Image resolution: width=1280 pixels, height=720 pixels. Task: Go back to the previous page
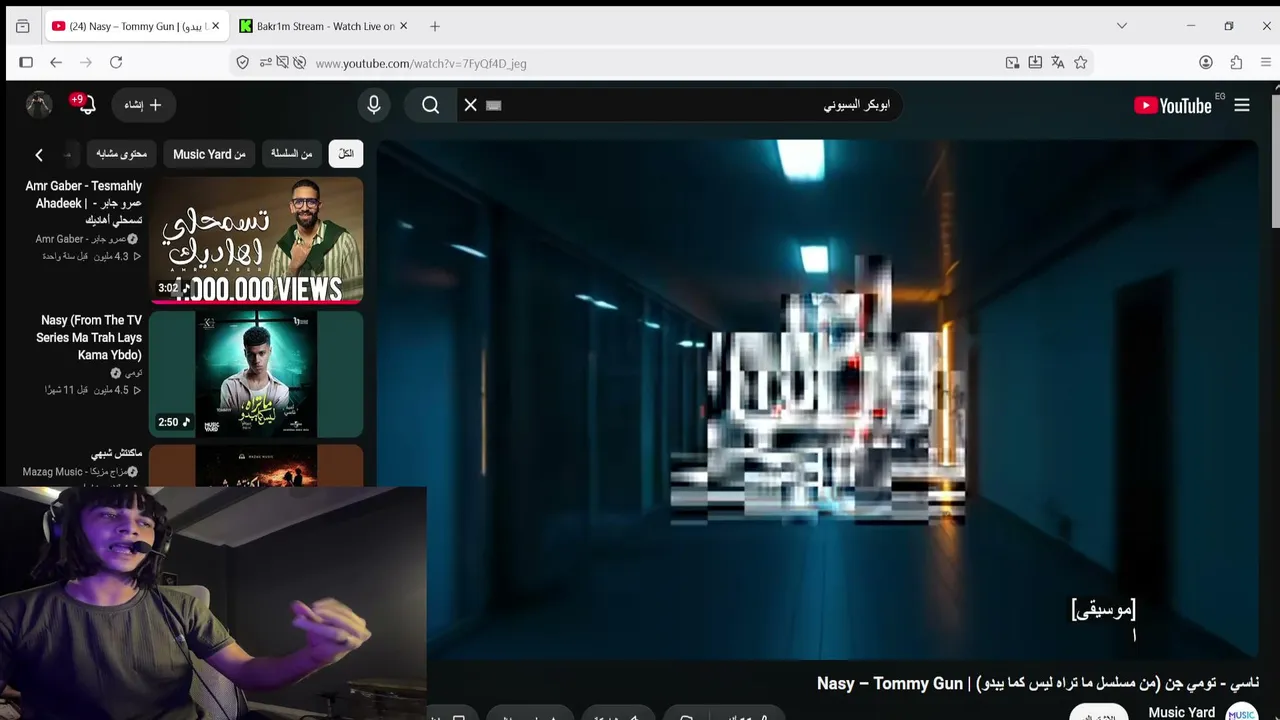[56, 62]
